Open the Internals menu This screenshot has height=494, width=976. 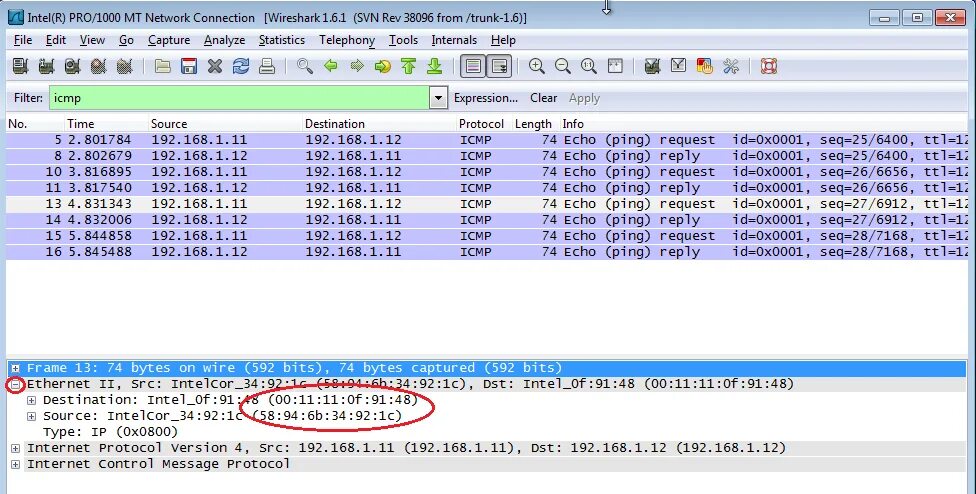click(x=454, y=40)
